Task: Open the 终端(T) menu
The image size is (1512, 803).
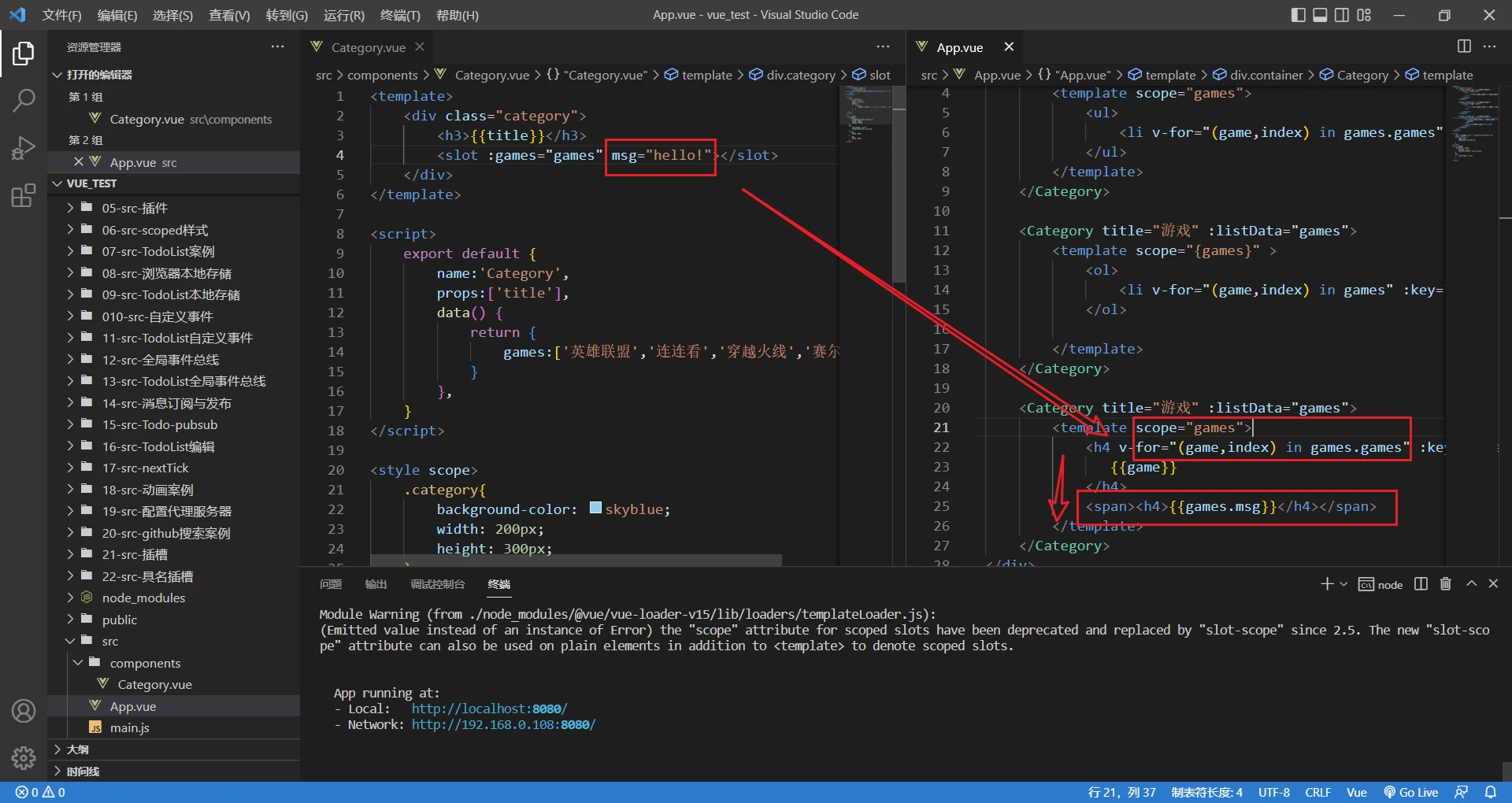Action: pyautogui.click(x=400, y=15)
